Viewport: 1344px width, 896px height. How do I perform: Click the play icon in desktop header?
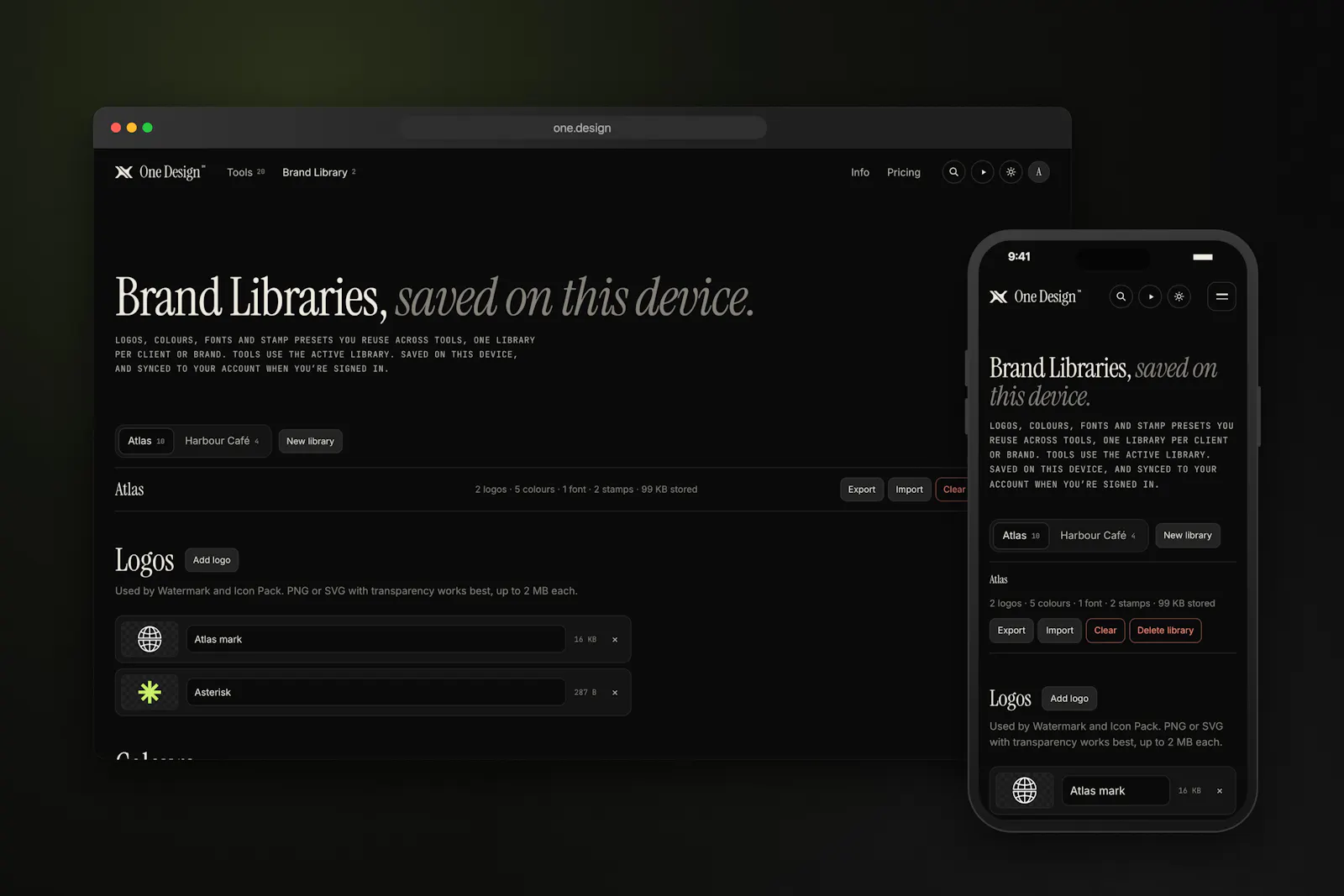tap(982, 172)
